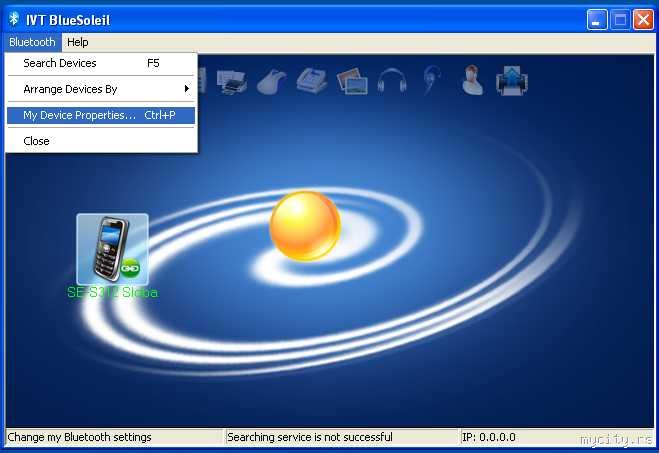This screenshot has width=659, height=453.
Task: Click status 'Searching service is not successful'
Action: (x=310, y=437)
